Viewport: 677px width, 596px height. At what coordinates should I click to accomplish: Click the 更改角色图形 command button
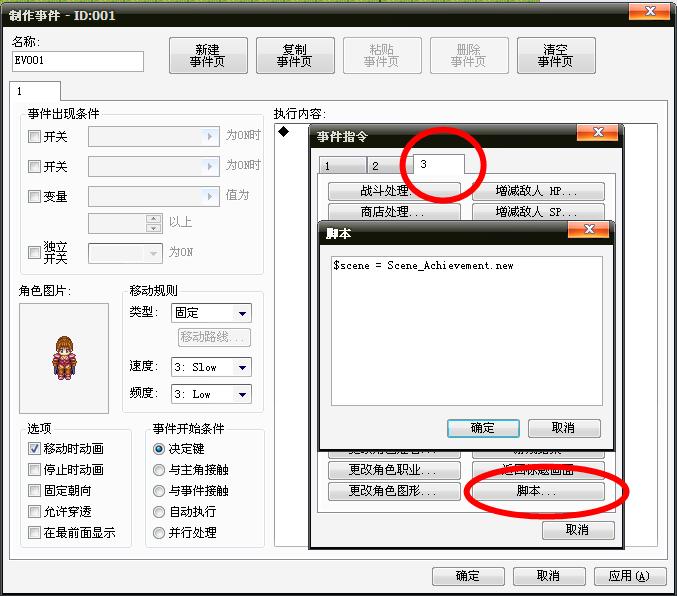pyautogui.click(x=394, y=491)
